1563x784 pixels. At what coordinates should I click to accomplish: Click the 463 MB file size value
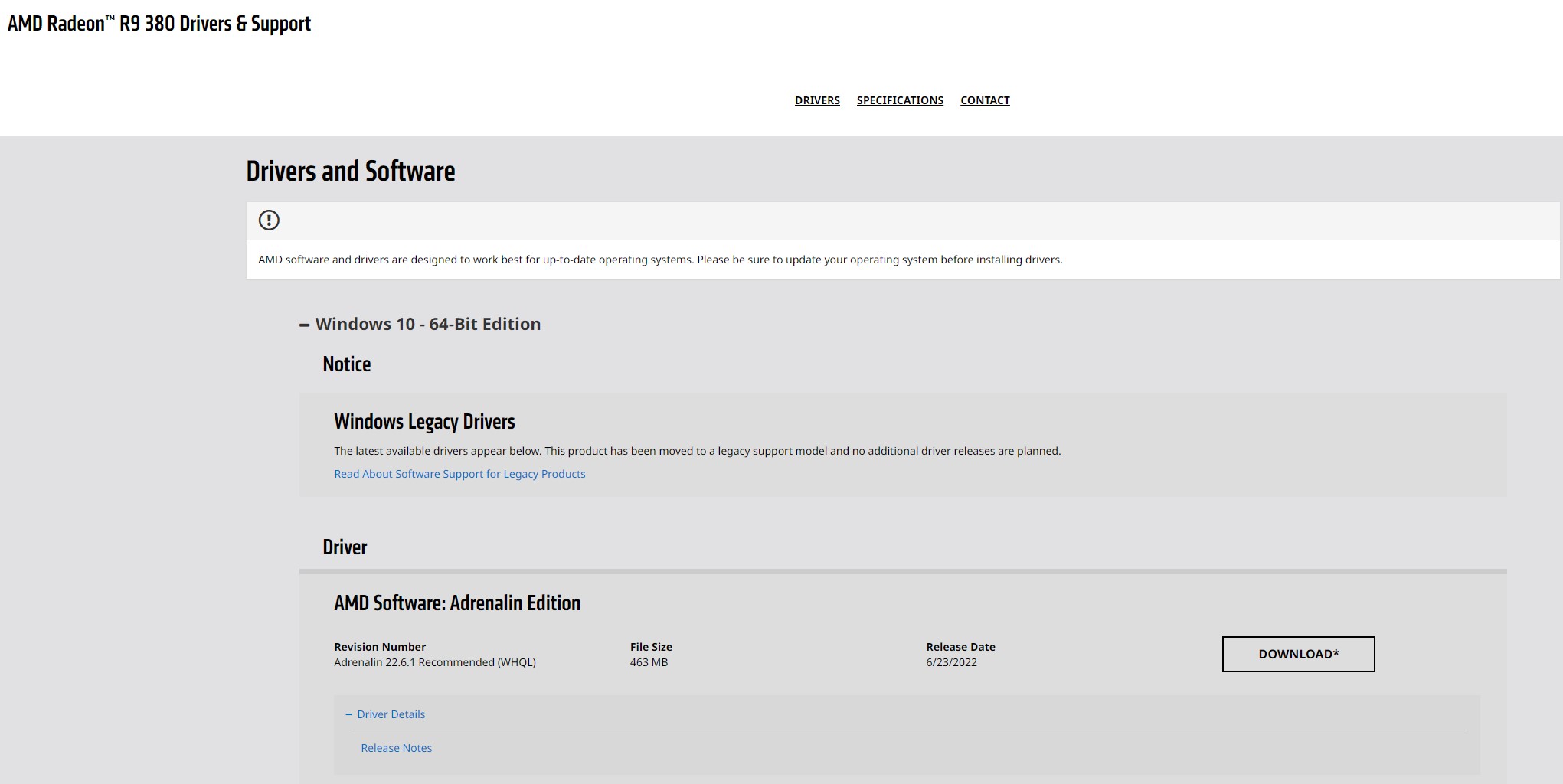649,662
